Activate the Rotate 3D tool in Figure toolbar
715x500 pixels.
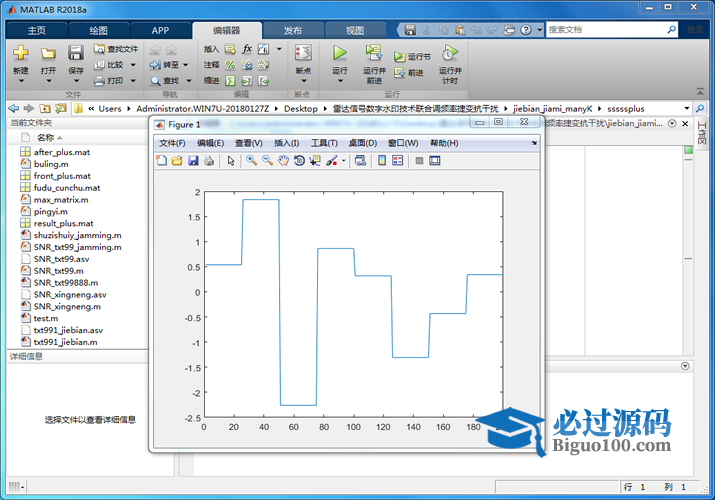pos(299,160)
